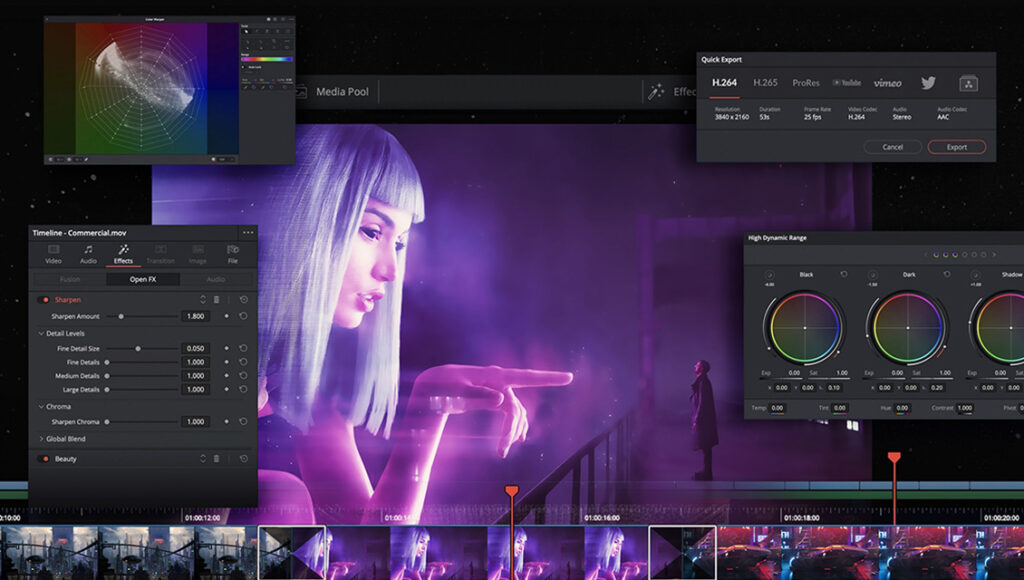Viewport: 1024px width, 580px height.
Task: Reset the Fine Detail Size parameter
Action: [x=243, y=349]
